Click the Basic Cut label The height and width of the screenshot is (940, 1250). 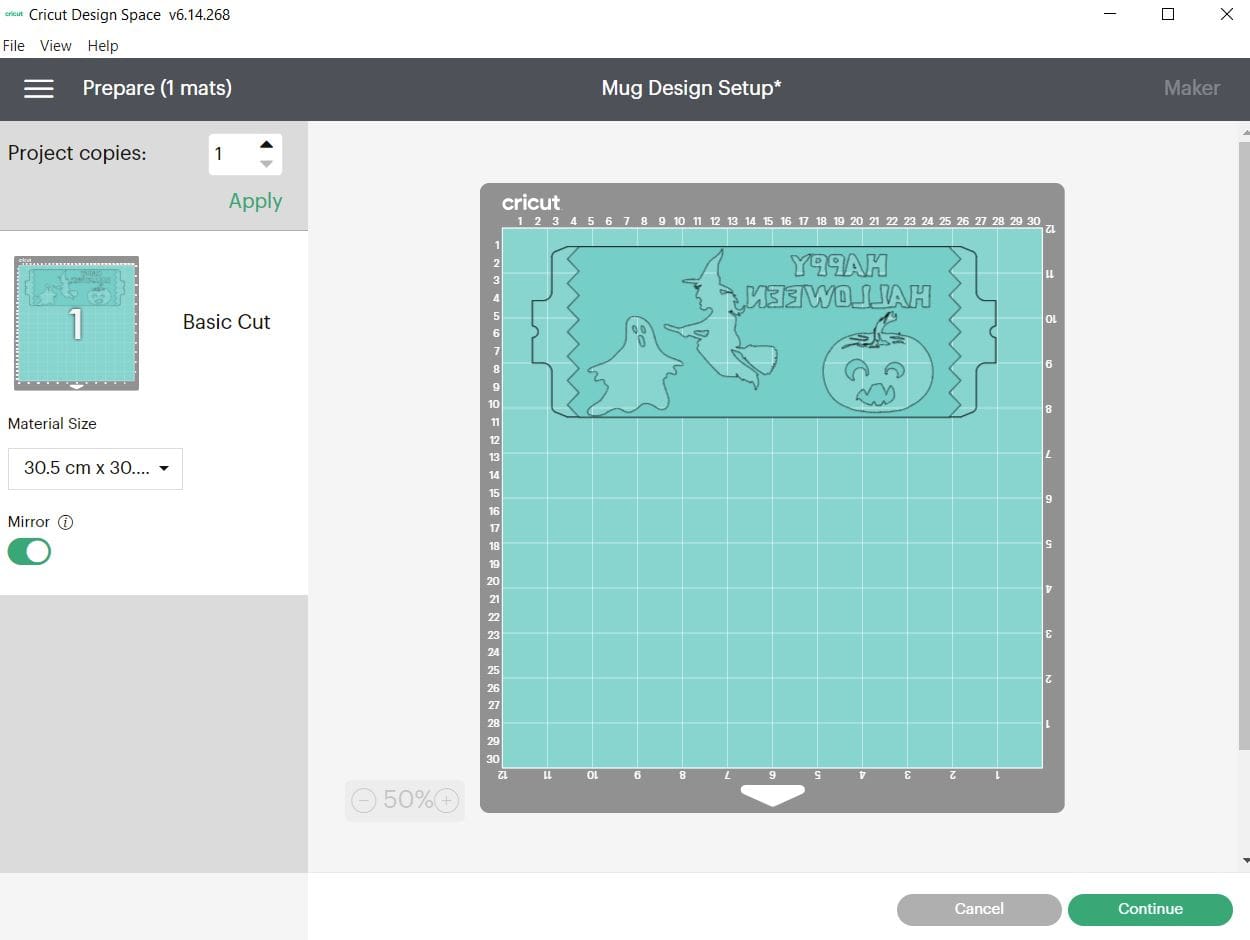point(227,322)
